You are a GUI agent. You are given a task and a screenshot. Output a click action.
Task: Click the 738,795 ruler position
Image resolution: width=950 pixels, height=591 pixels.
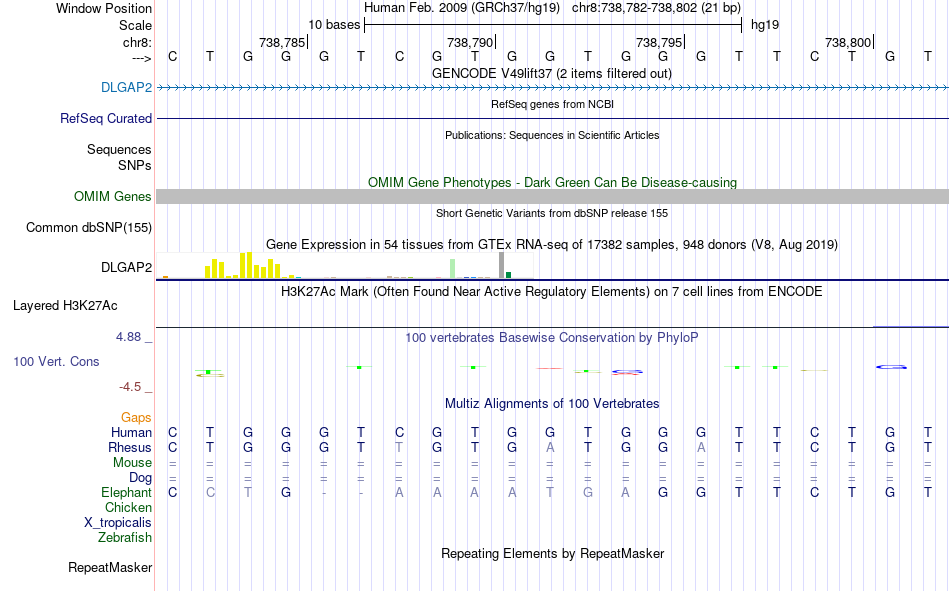point(660,42)
